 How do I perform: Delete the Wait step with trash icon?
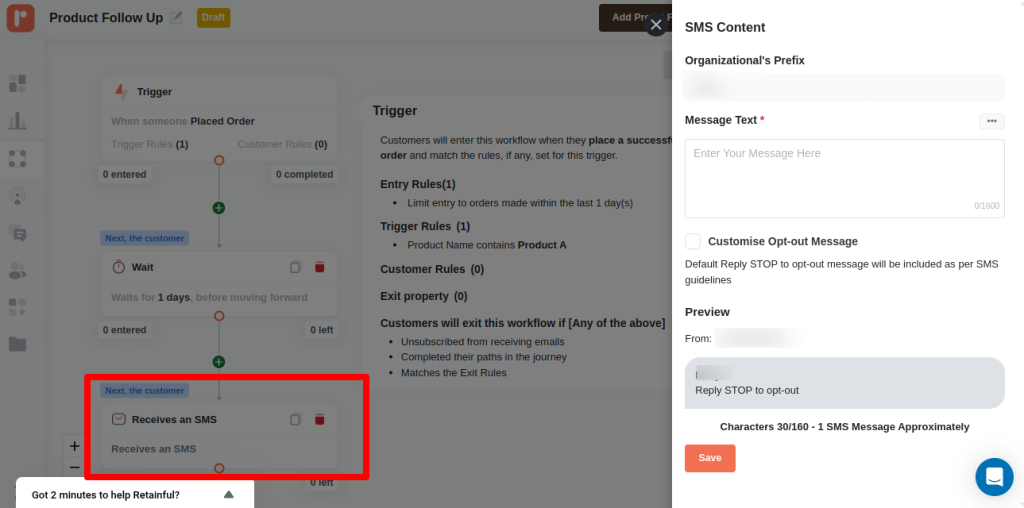[x=320, y=267]
